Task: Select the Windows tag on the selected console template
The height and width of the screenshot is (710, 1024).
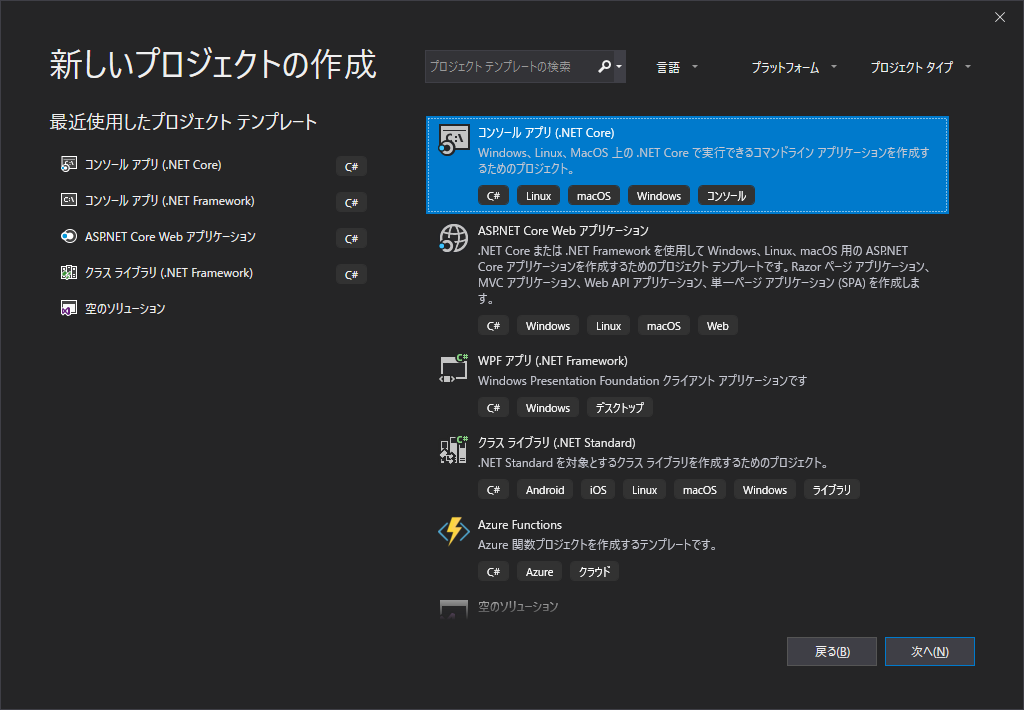Action: pyautogui.click(x=658, y=195)
